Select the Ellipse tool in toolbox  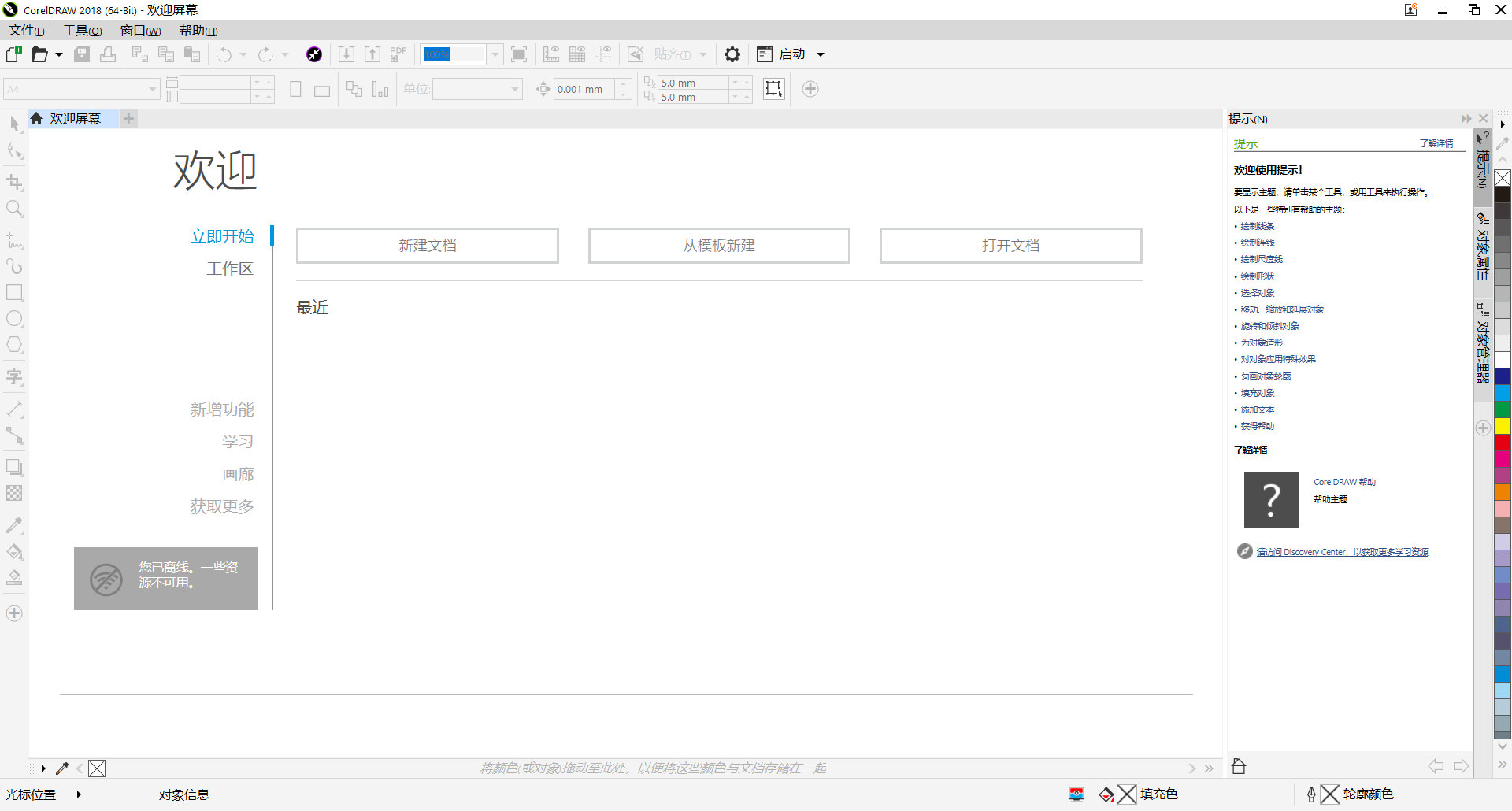[x=14, y=319]
